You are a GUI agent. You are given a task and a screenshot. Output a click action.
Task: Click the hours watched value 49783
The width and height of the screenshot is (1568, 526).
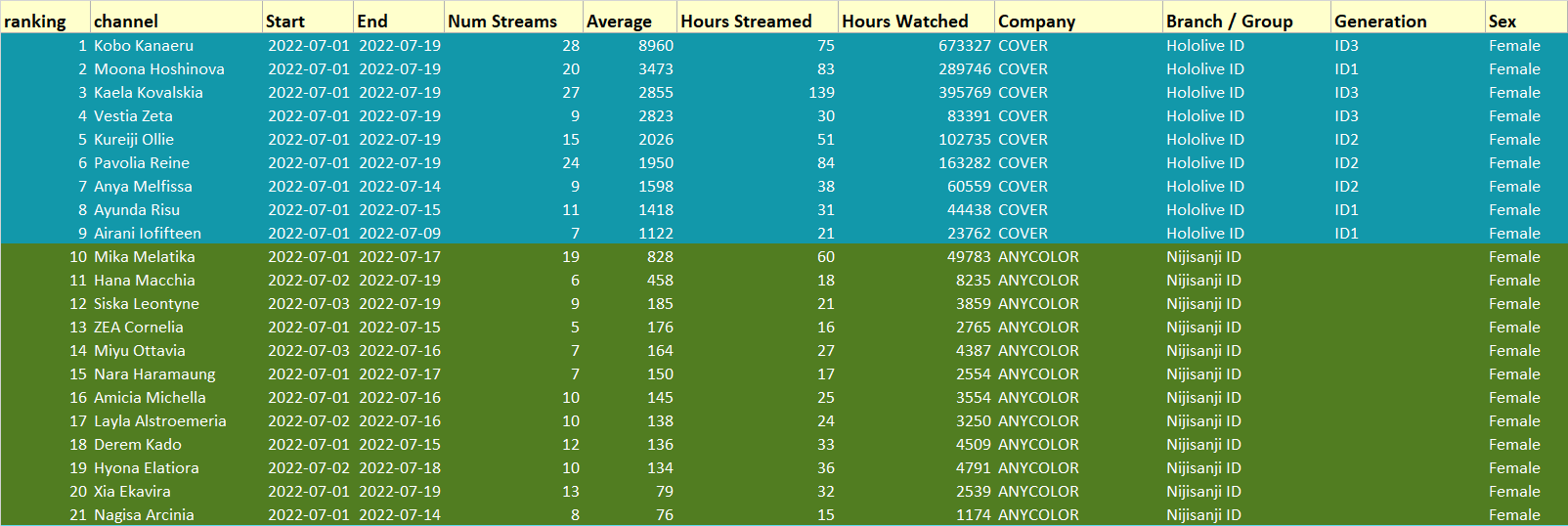969,256
